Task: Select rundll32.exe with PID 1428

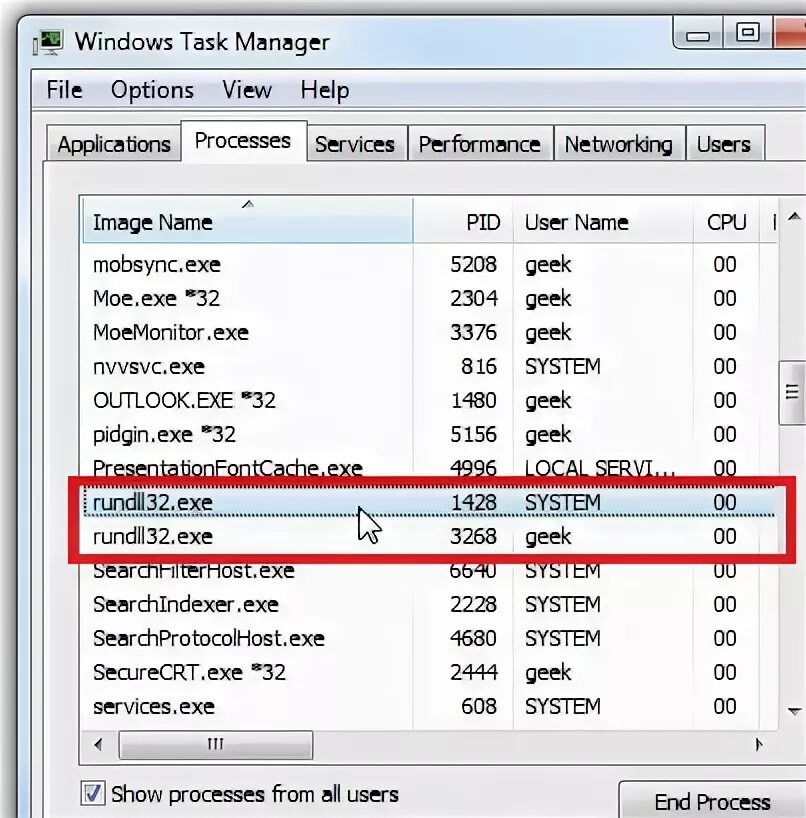Action: (428, 502)
